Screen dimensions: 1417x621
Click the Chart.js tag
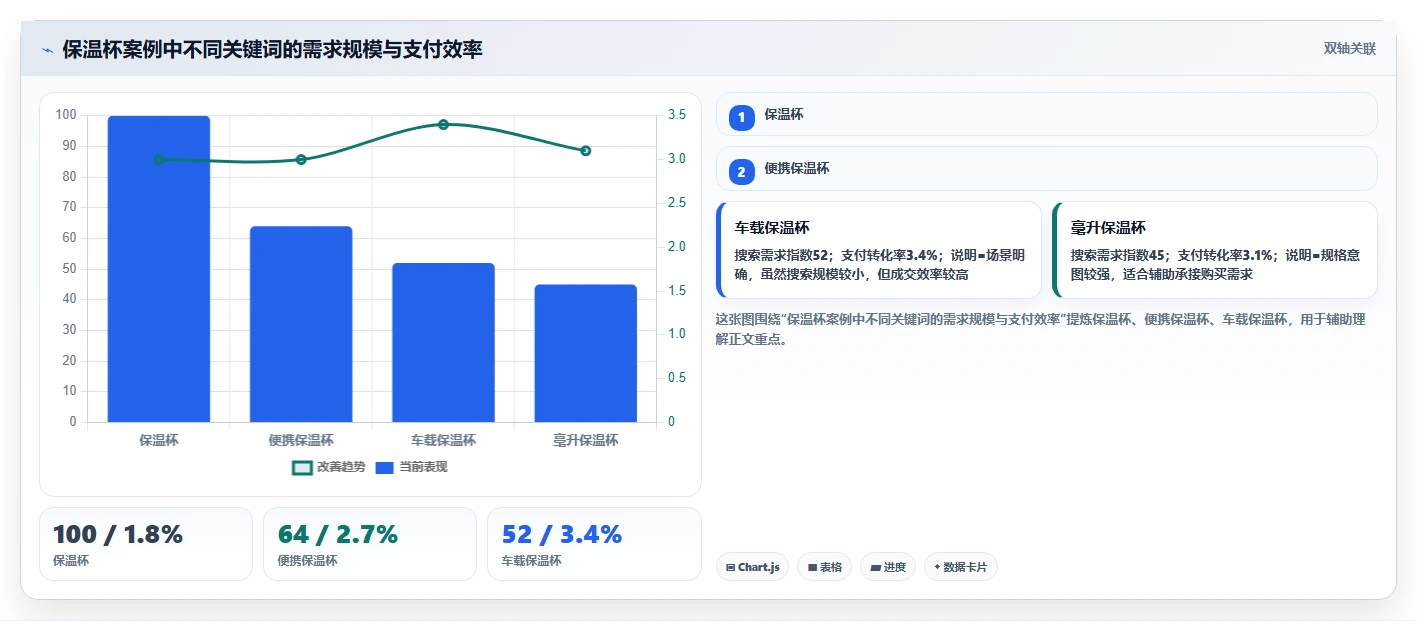[x=752, y=567]
